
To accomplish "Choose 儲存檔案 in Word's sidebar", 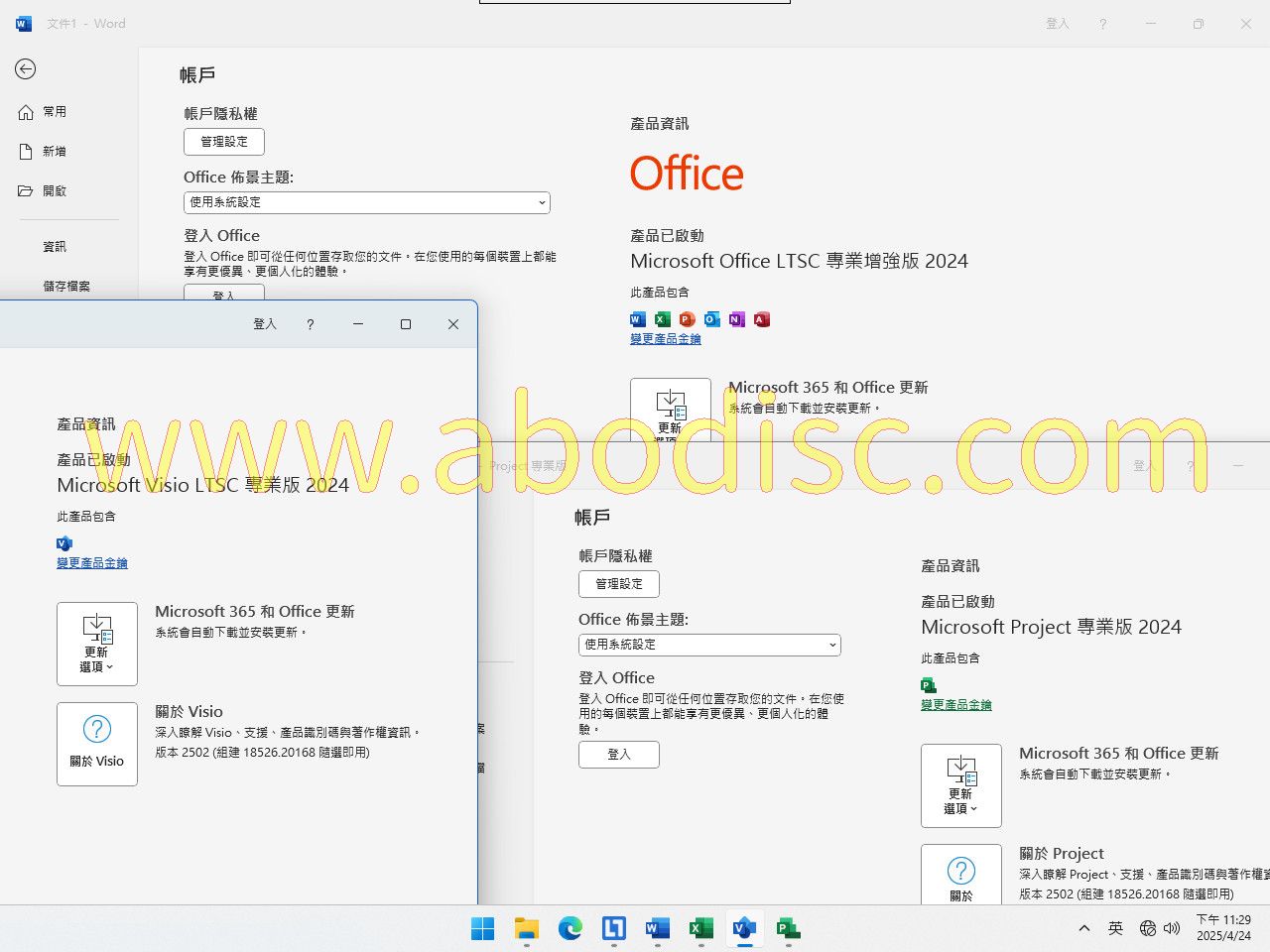I will [x=66, y=287].
